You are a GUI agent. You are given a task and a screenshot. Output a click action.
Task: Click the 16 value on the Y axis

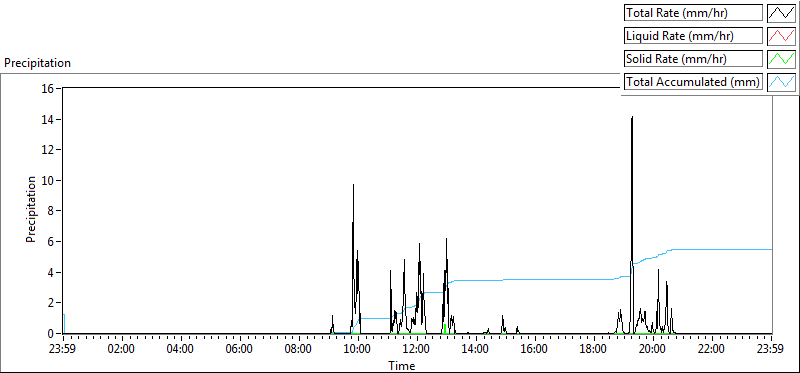click(x=48, y=88)
